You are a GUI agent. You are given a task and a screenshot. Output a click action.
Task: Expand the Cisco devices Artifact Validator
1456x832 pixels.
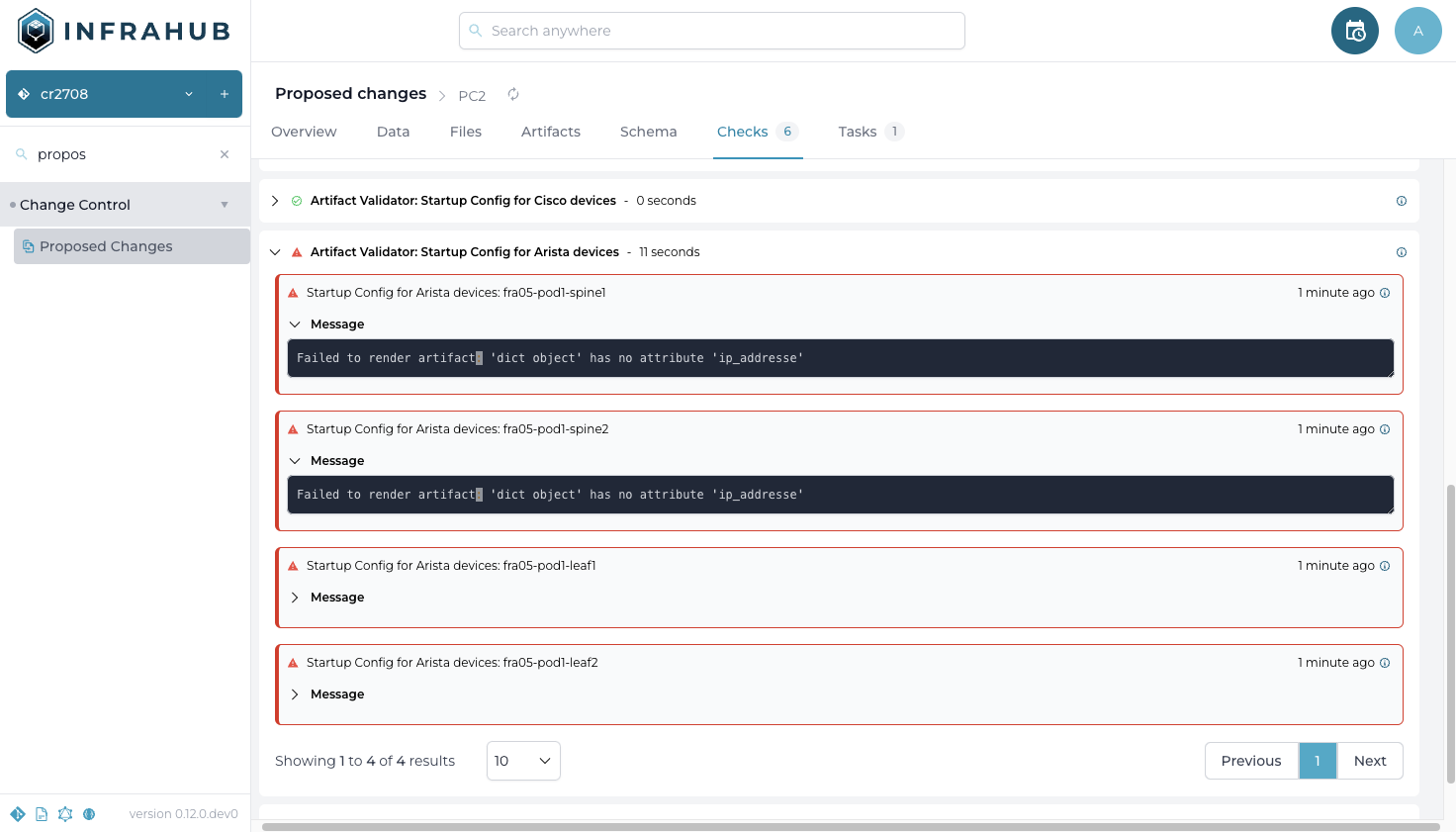[x=275, y=201]
